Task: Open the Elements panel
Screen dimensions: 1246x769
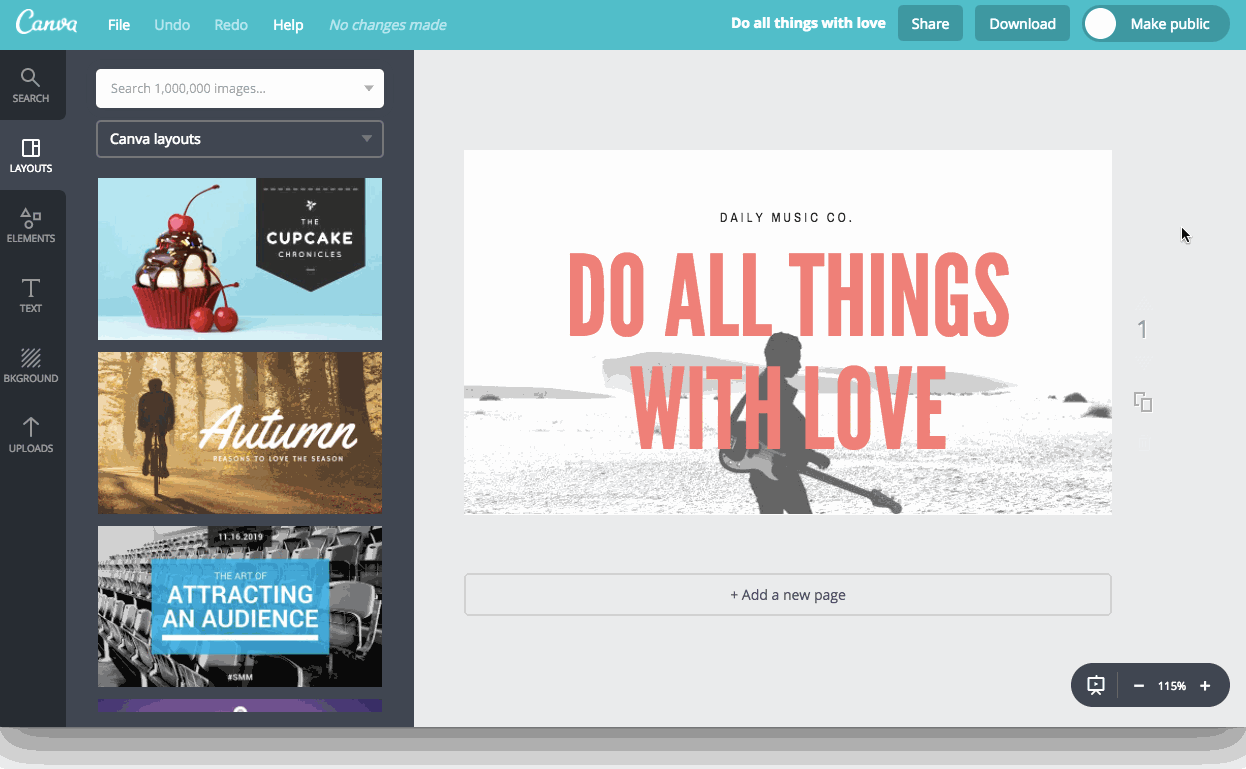Action: click(x=31, y=226)
